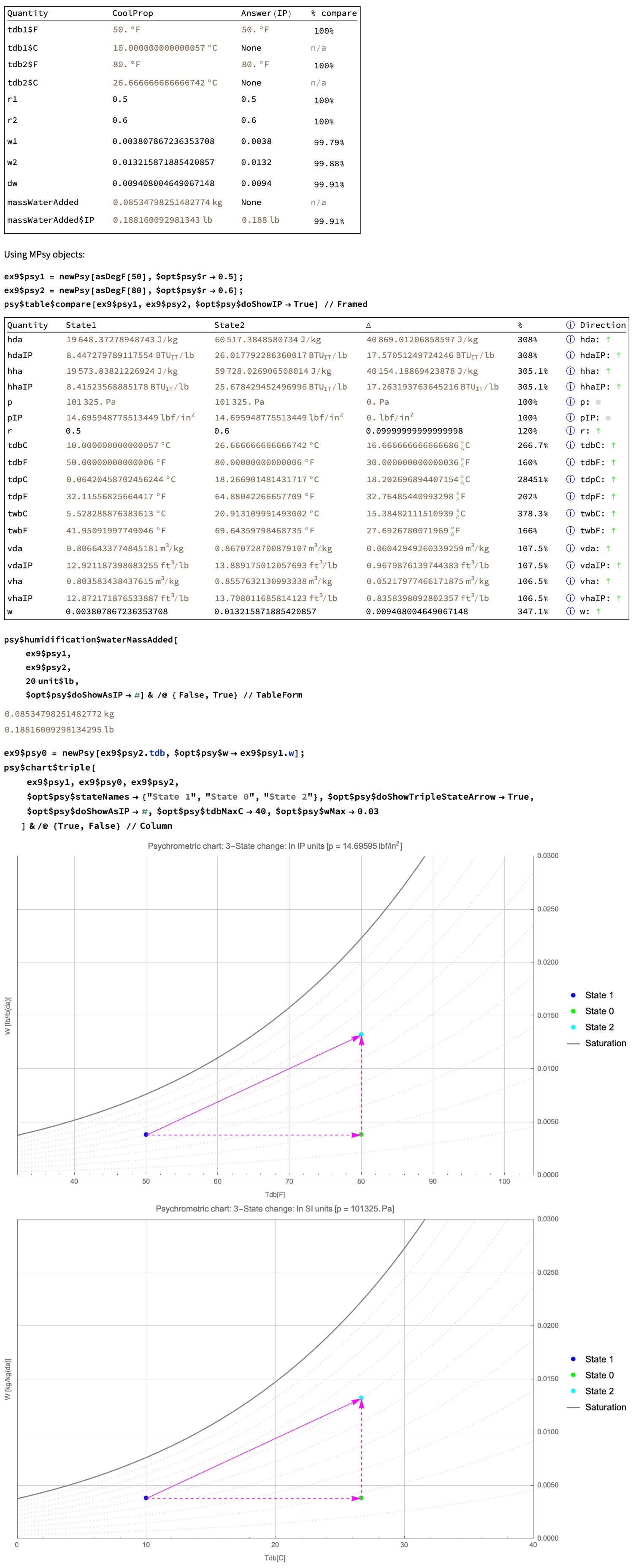Viewport: 633px width, 1568px height.
Task: Click the info icon in the w row
Action: [x=570, y=611]
